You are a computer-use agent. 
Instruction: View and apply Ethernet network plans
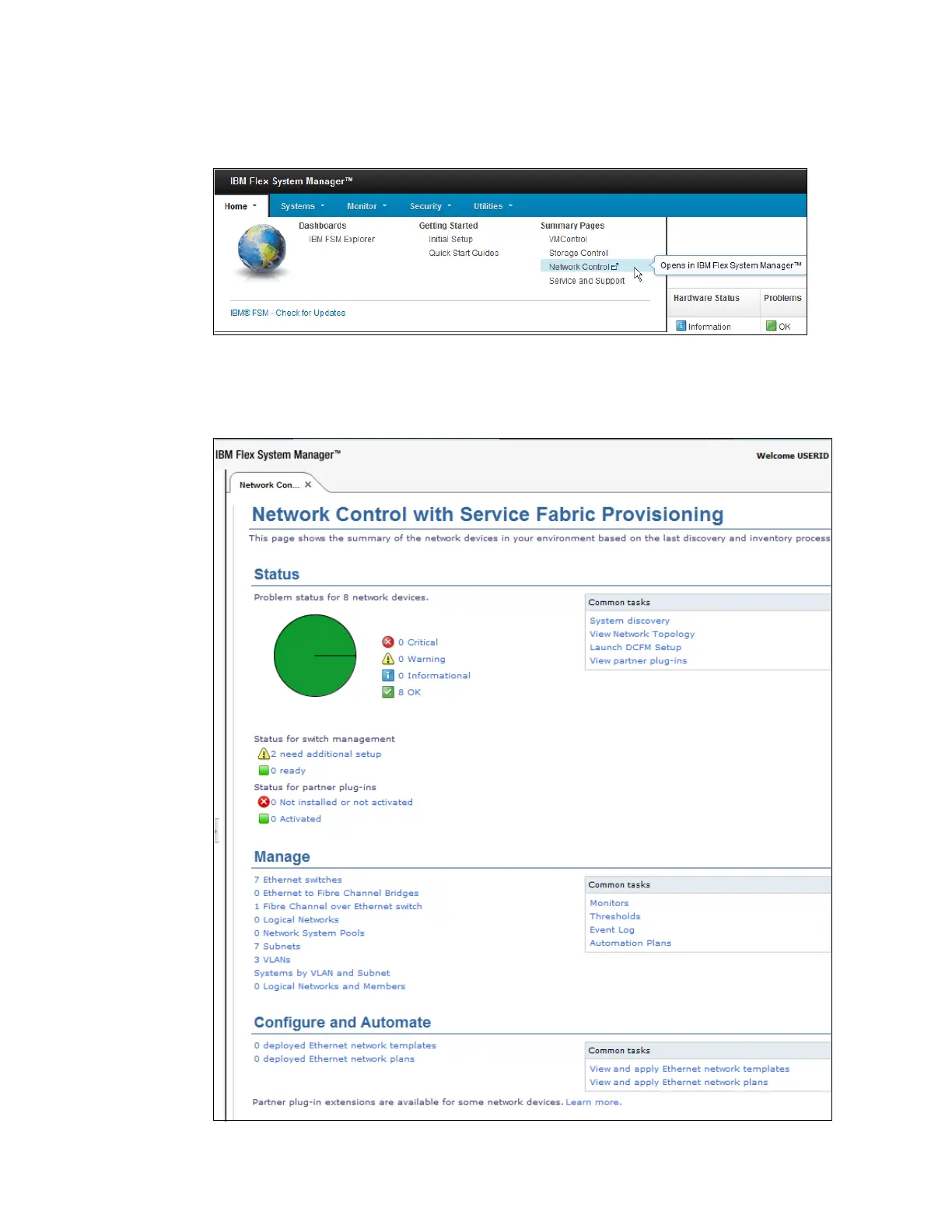point(678,1082)
